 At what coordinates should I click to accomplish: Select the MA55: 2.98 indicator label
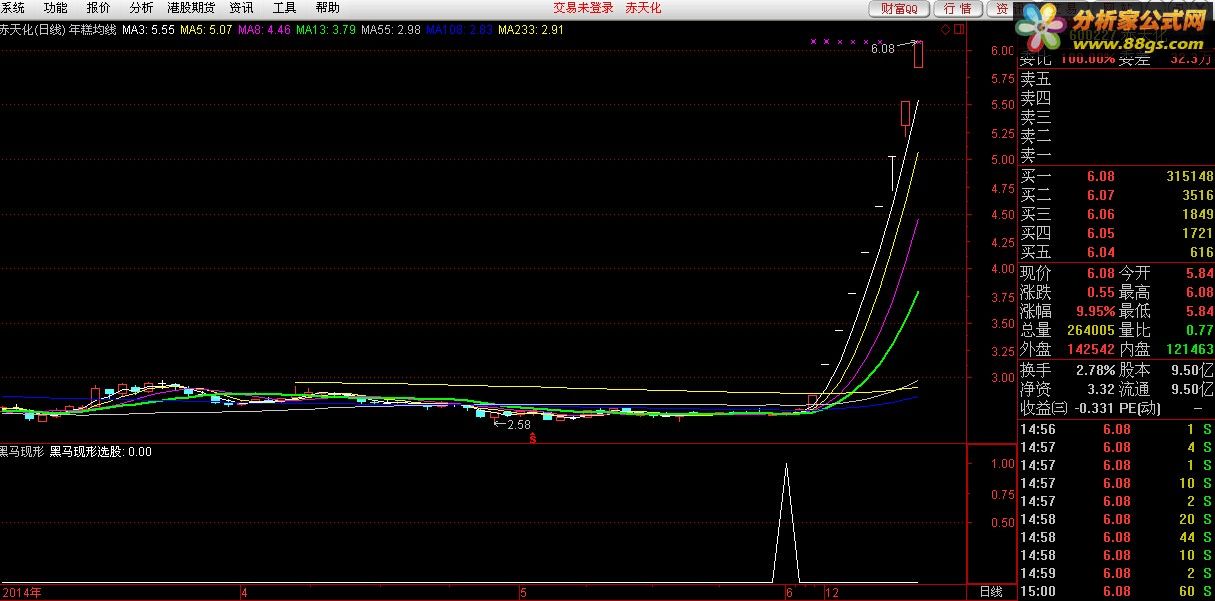391,30
